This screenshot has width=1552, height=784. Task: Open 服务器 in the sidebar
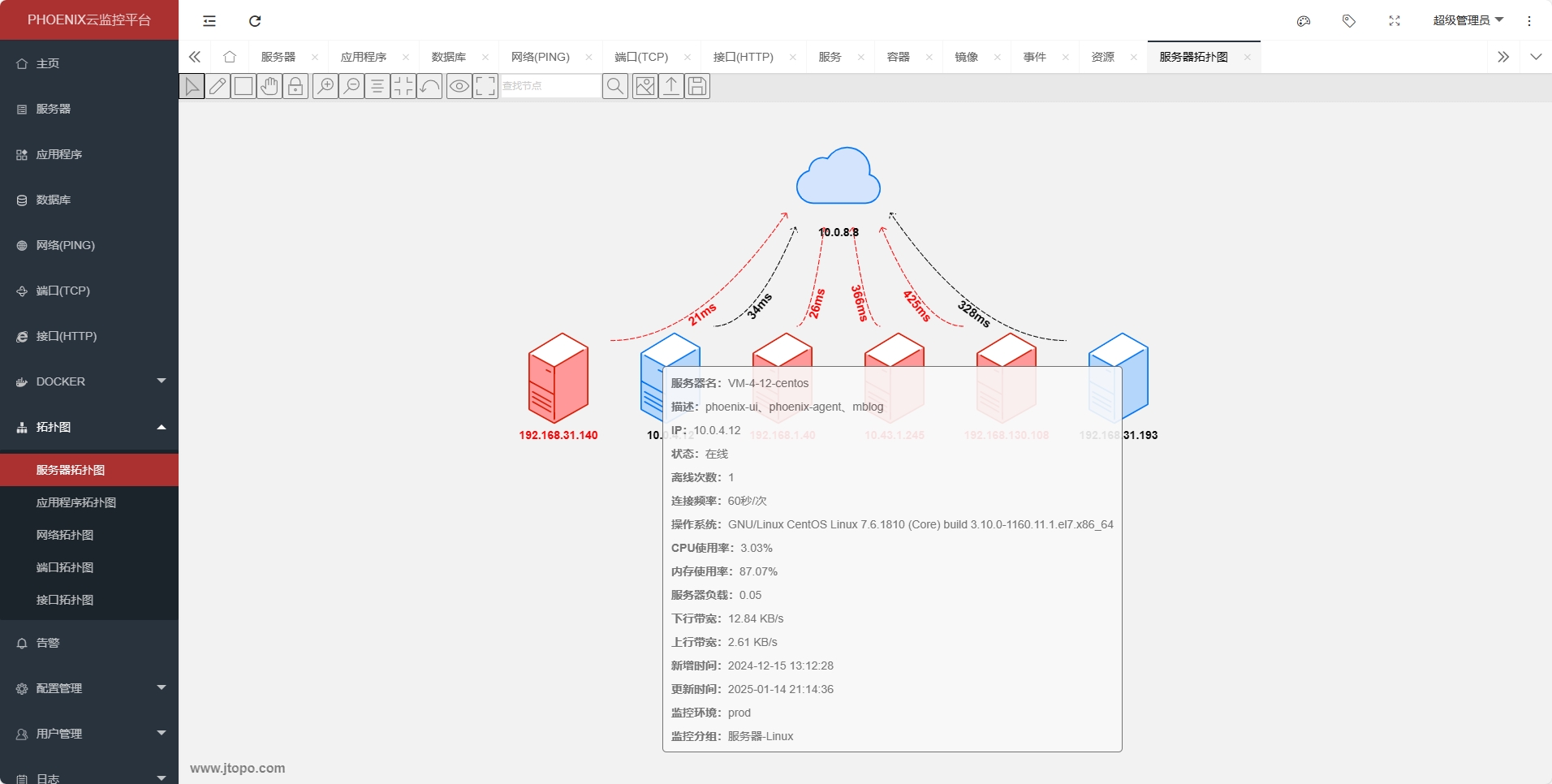[x=89, y=109]
